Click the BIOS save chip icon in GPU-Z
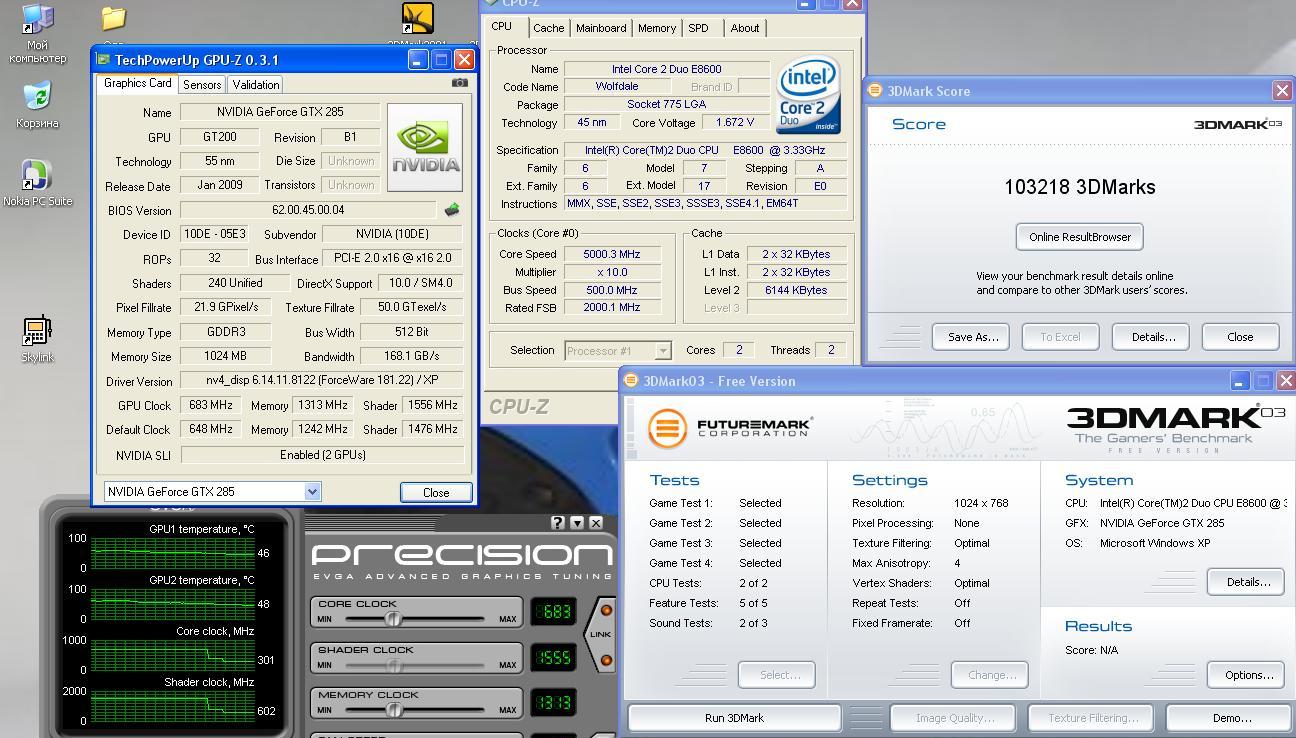Image resolution: width=1296 pixels, height=738 pixels. tap(452, 210)
